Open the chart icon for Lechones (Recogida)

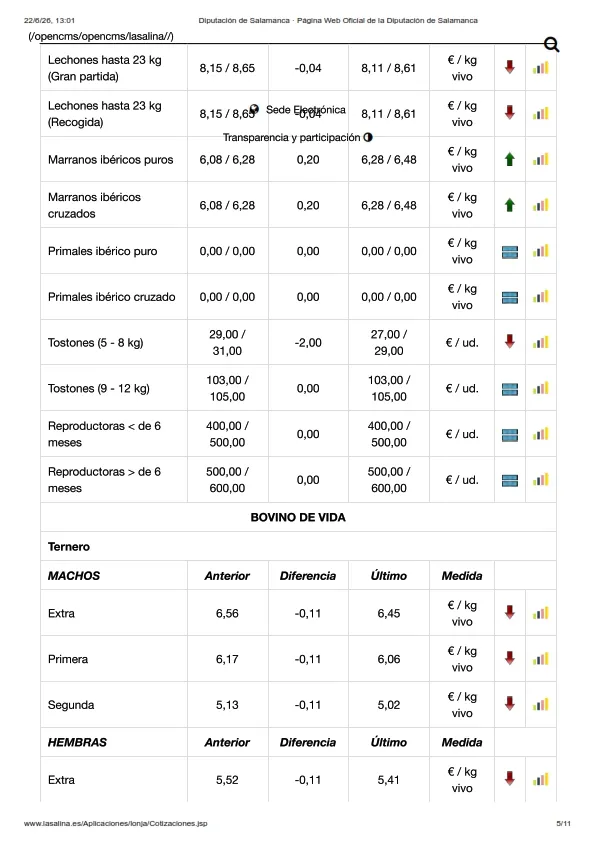click(x=541, y=114)
